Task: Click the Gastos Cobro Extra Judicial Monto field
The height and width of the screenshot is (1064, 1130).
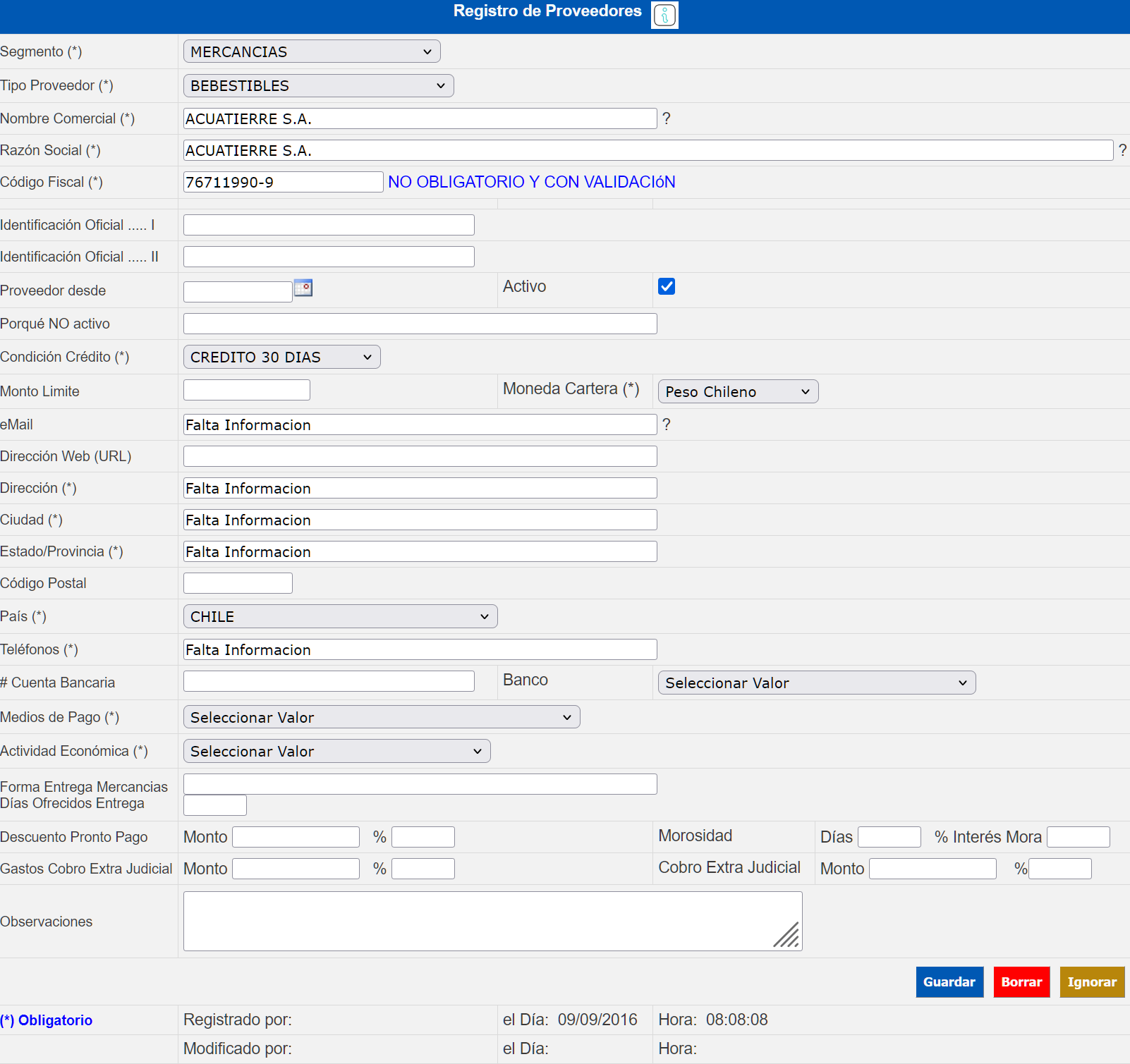Action: (x=296, y=869)
